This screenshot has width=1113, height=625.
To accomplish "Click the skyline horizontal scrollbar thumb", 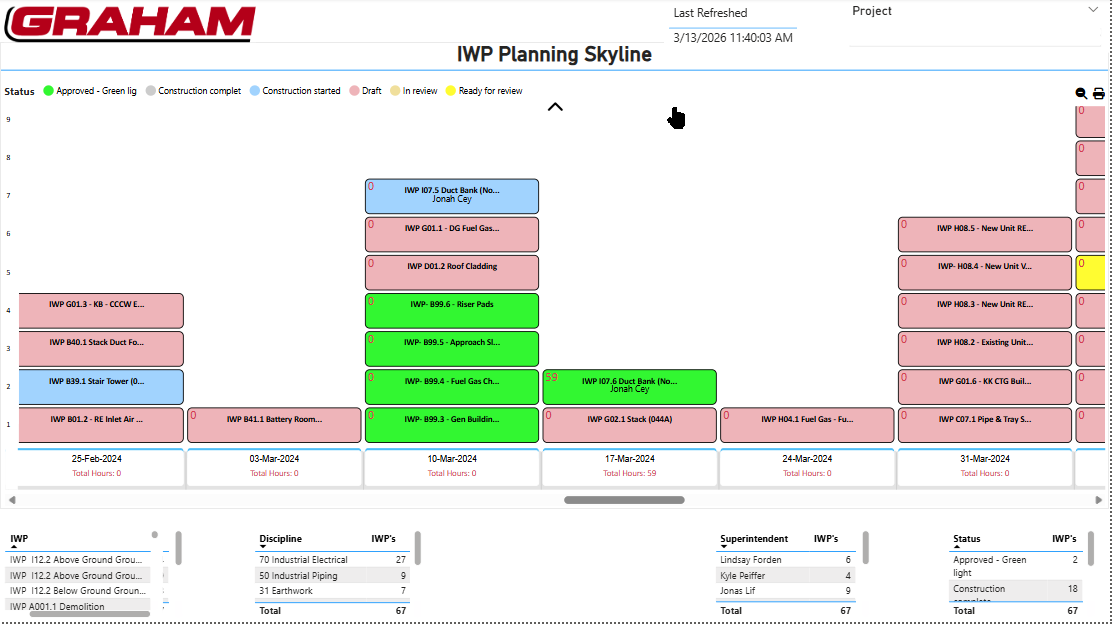I will tap(624, 500).
